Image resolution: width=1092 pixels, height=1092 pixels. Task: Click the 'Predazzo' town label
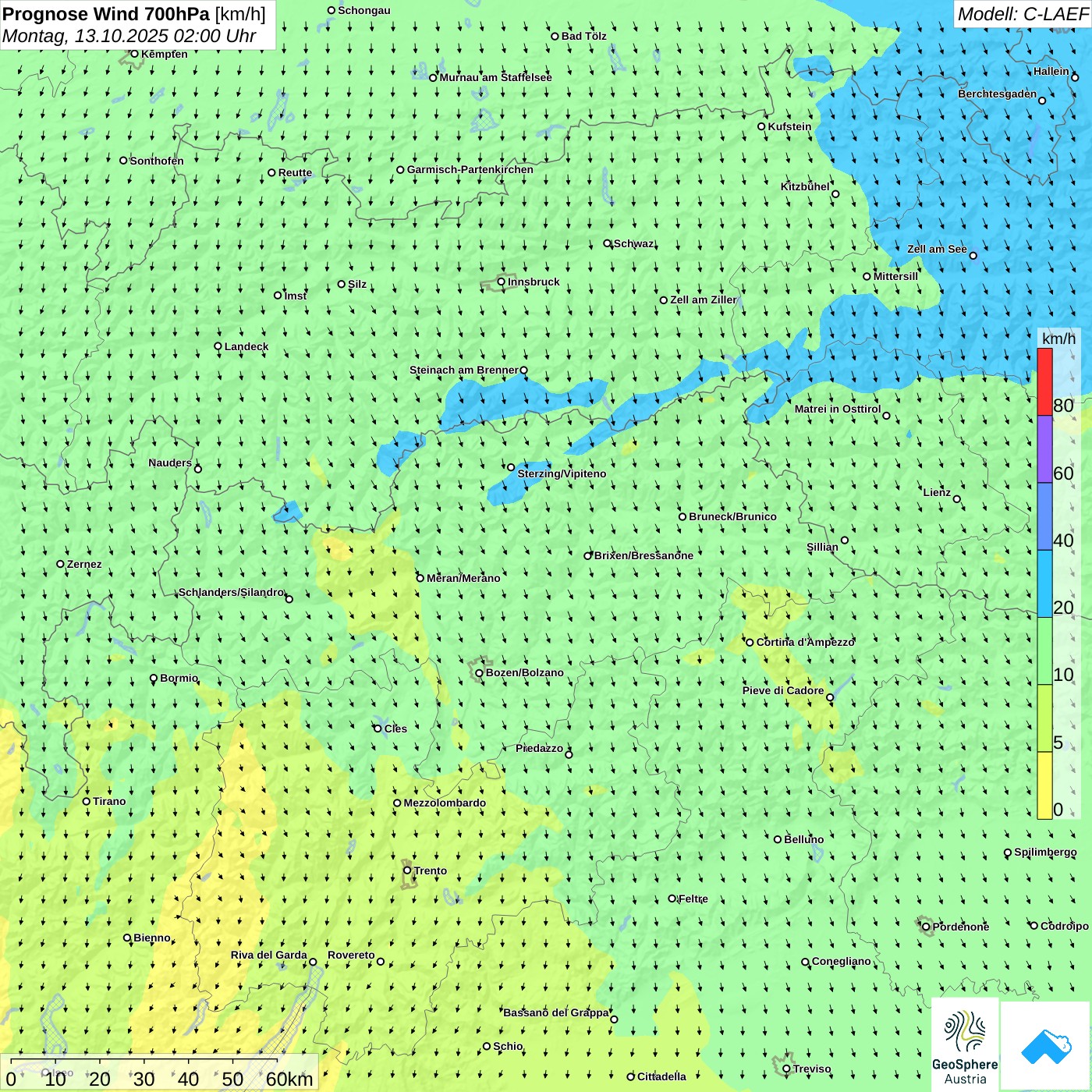(539, 748)
